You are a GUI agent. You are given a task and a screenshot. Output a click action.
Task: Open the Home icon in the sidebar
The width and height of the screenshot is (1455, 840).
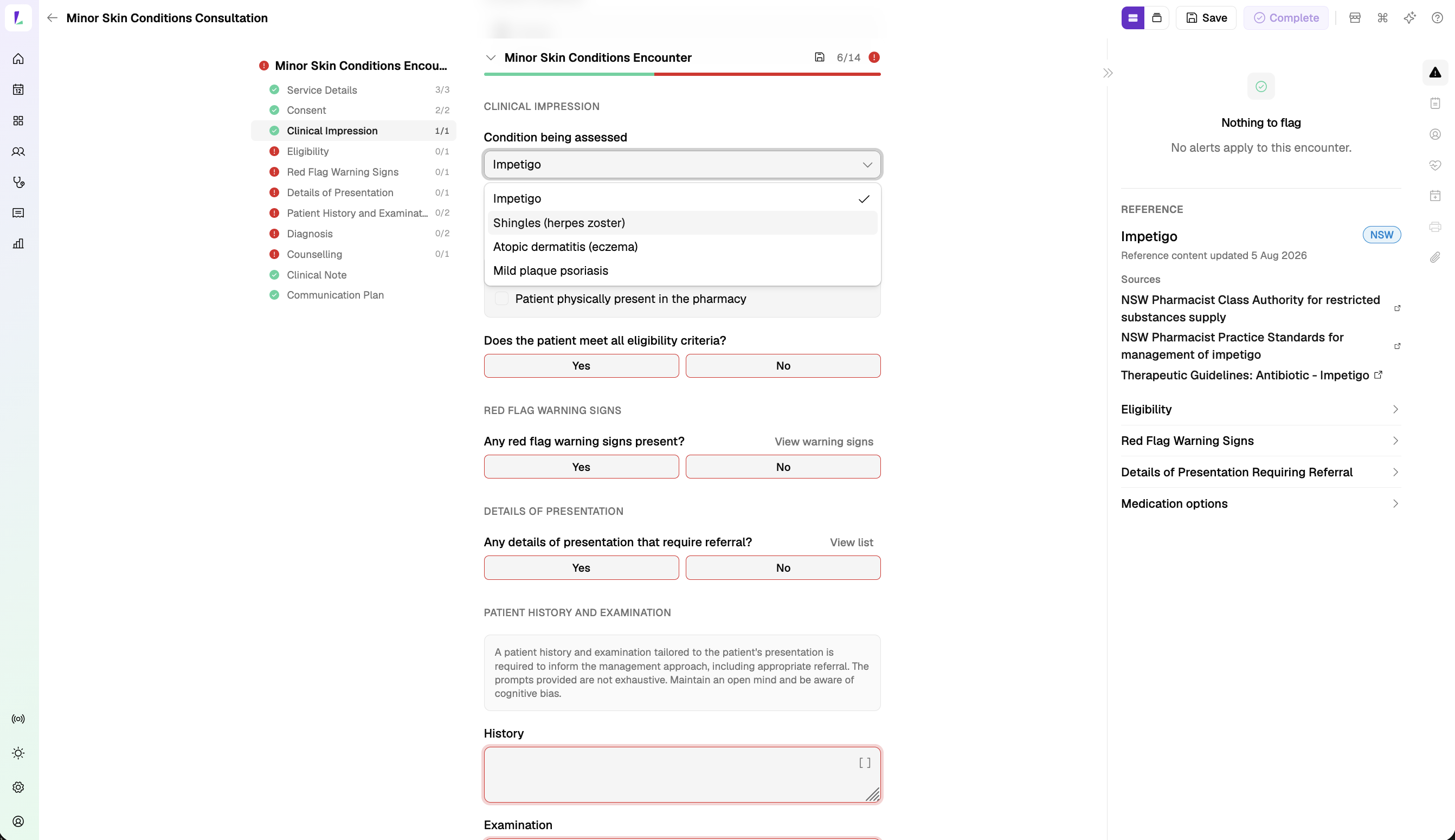[x=18, y=59]
